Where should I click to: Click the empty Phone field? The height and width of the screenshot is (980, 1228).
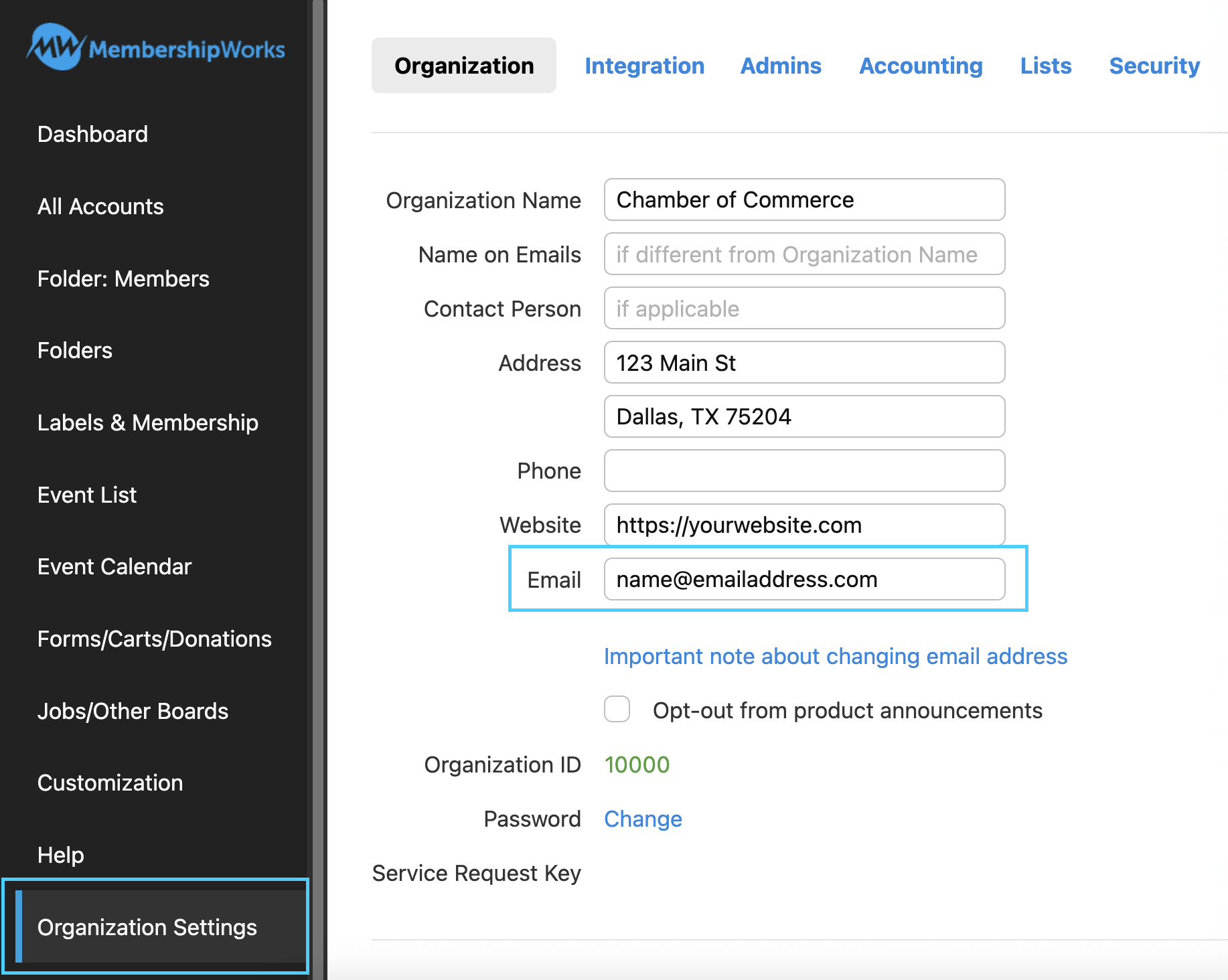click(803, 471)
